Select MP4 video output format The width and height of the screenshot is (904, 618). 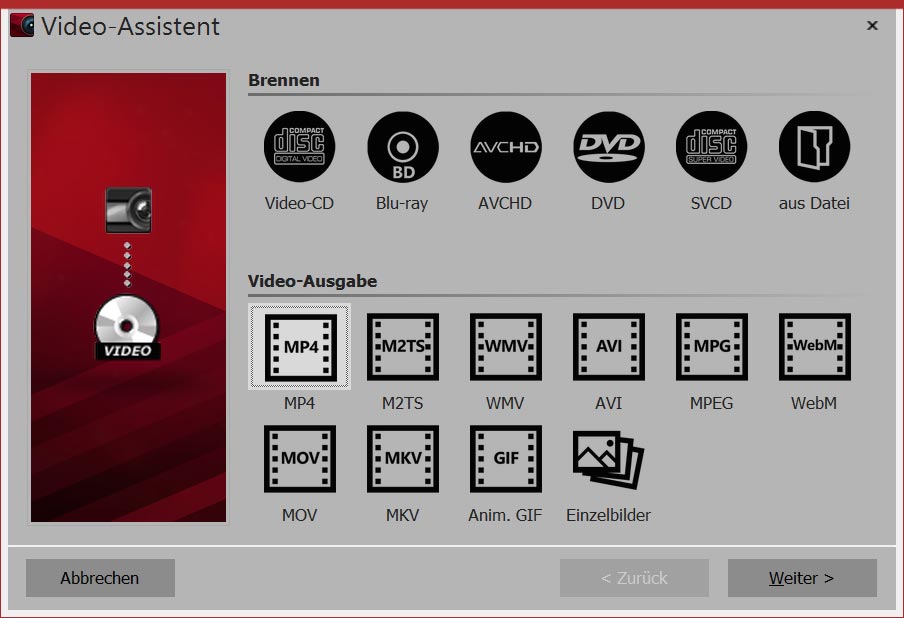(x=299, y=348)
